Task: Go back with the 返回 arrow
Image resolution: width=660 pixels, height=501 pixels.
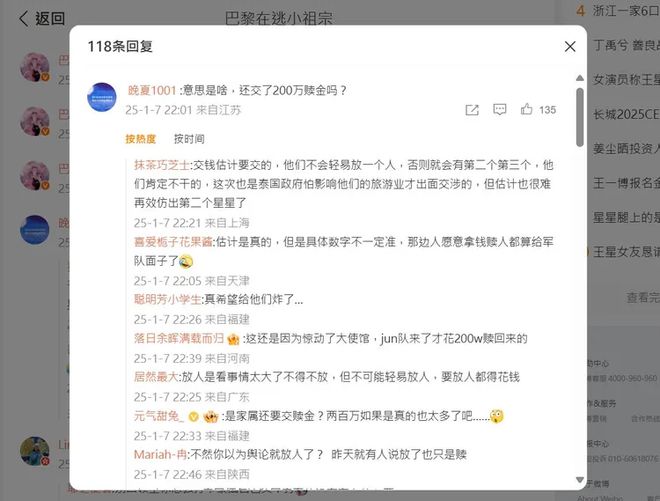Action: [41, 19]
